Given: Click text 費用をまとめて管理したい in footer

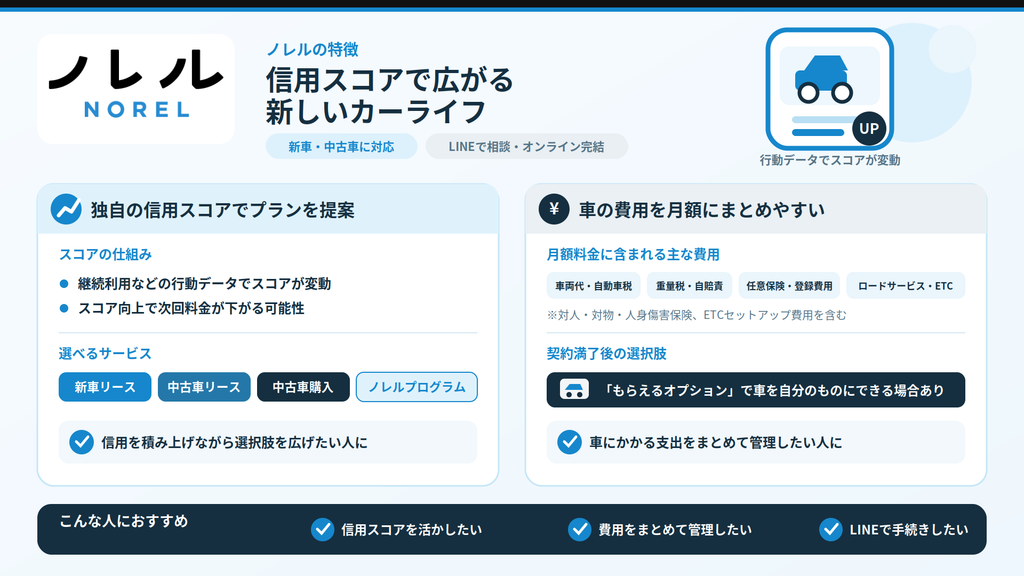Looking at the screenshot, I should click(675, 530).
